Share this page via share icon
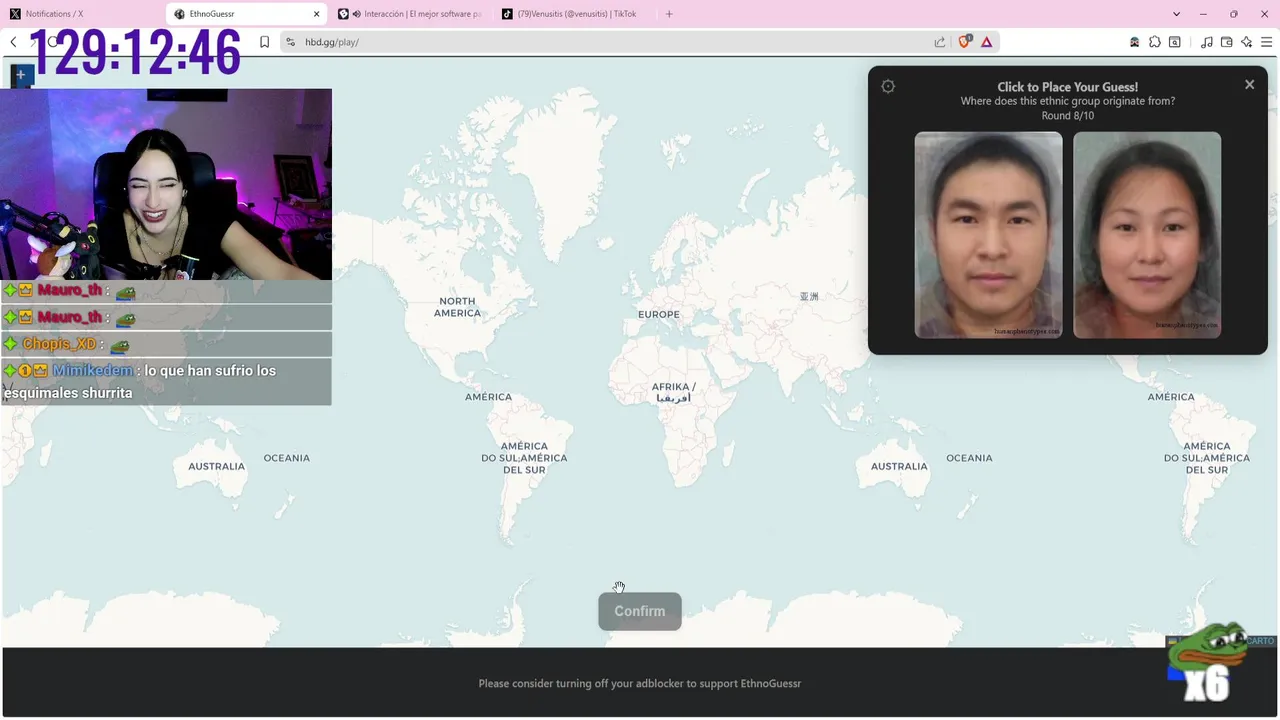 [x=940, y=42]
